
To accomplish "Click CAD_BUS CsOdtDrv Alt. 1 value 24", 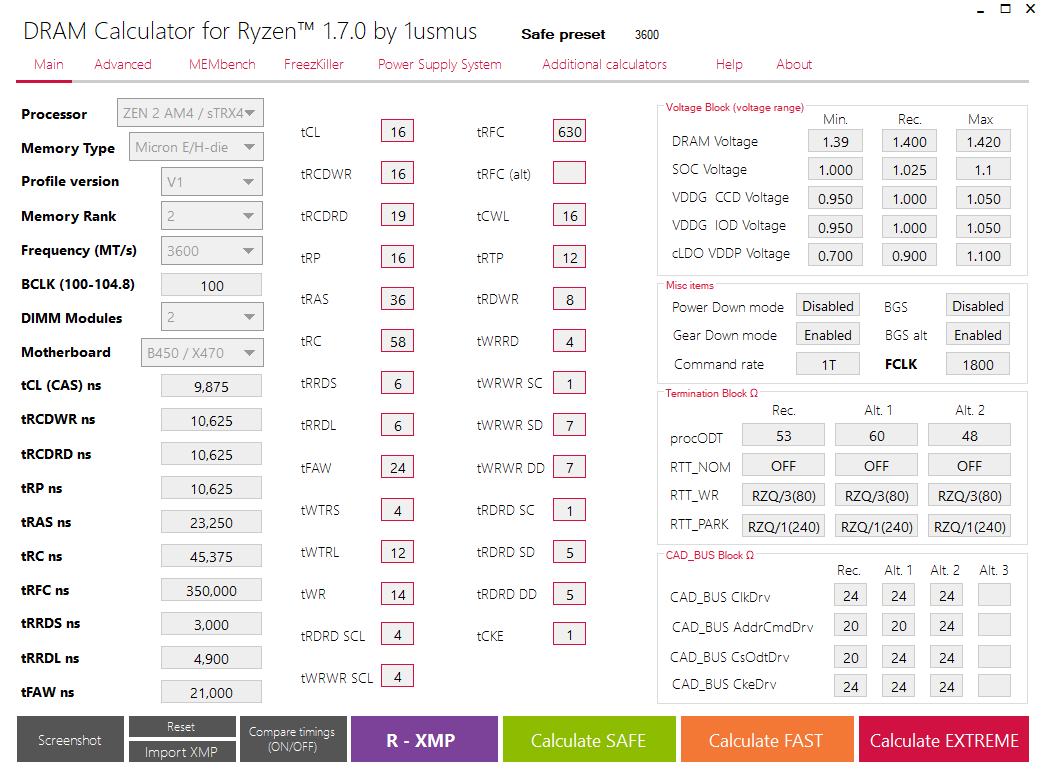I will click(x=899, y=657).
